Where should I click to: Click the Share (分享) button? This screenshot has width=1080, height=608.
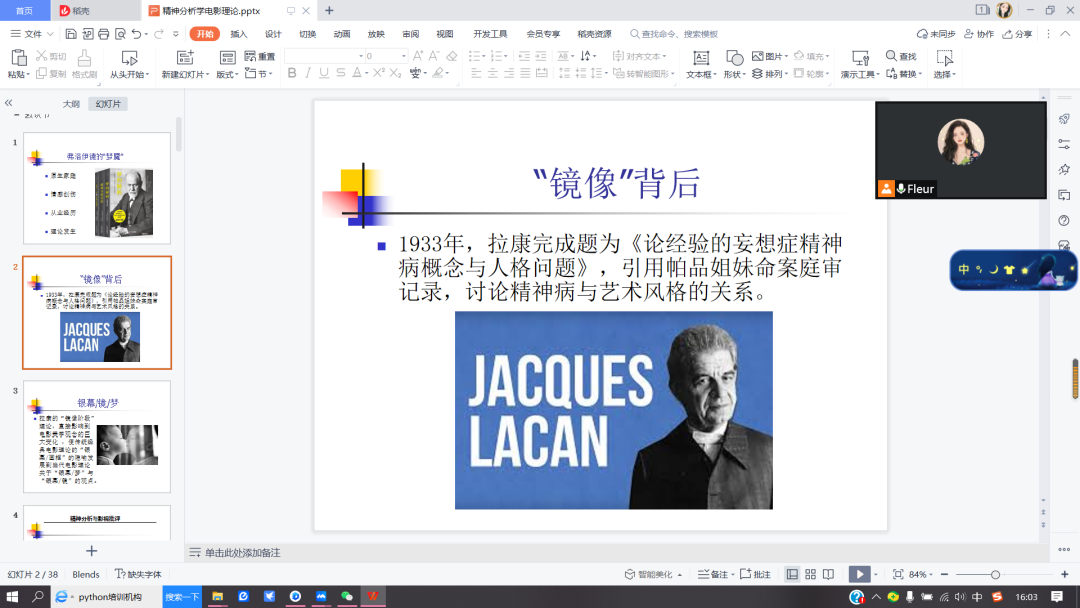(x=1018, y=34)
